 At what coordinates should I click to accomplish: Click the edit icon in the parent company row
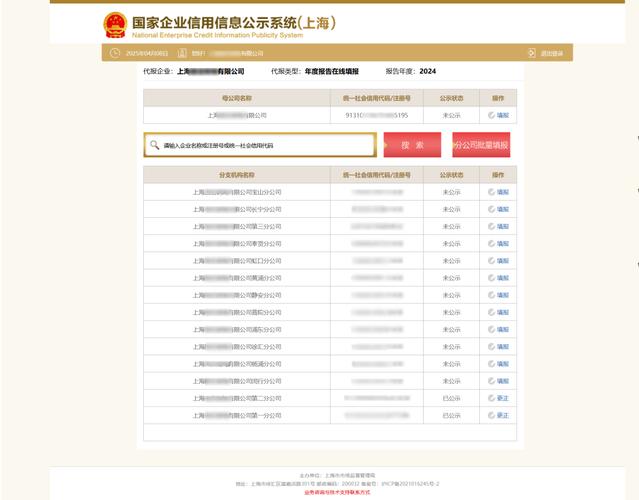pyautogui.click(x=491, y=115)
